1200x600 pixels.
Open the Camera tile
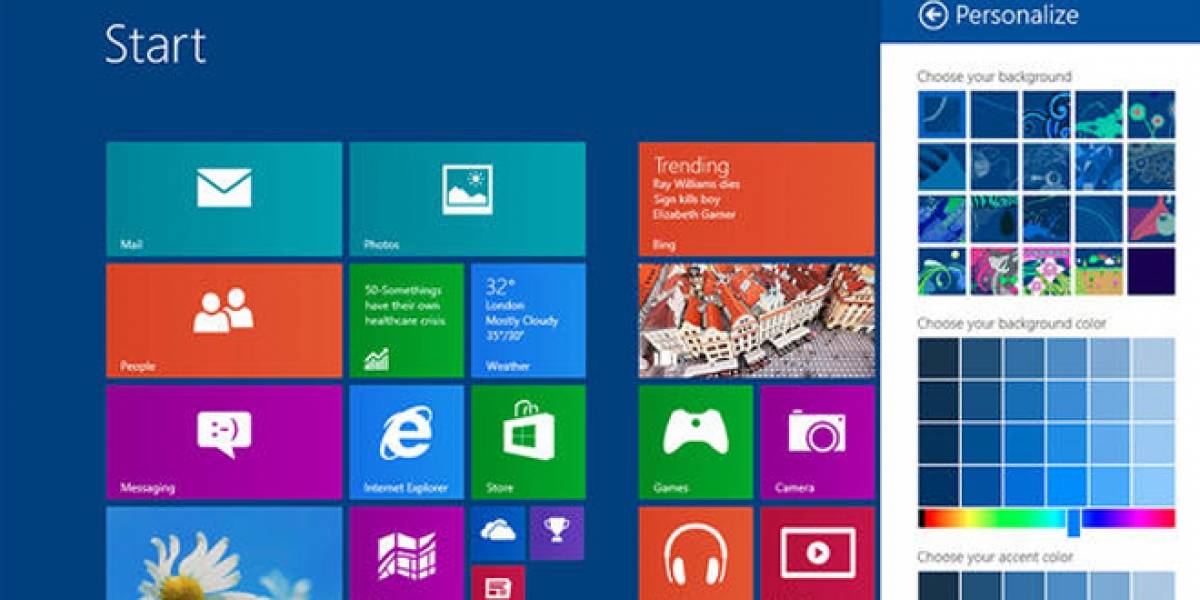coord(817,443)
